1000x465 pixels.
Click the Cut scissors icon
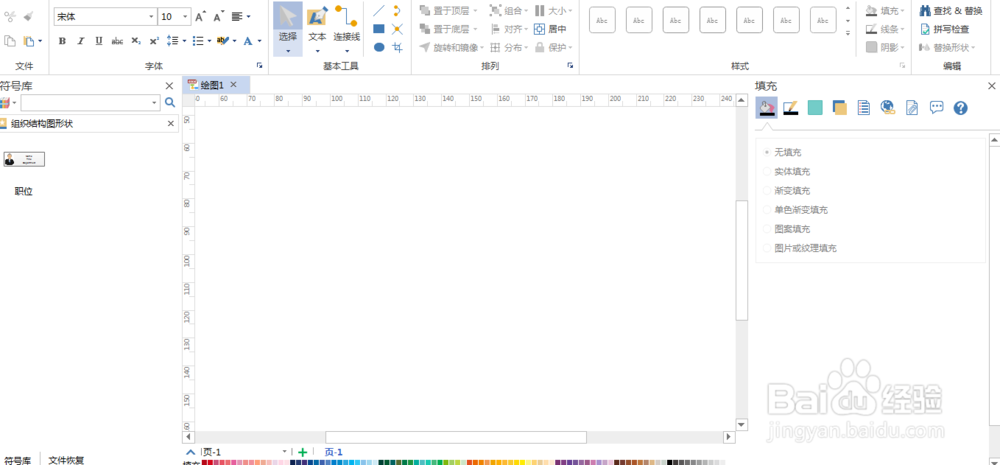(x=9, y=17)
